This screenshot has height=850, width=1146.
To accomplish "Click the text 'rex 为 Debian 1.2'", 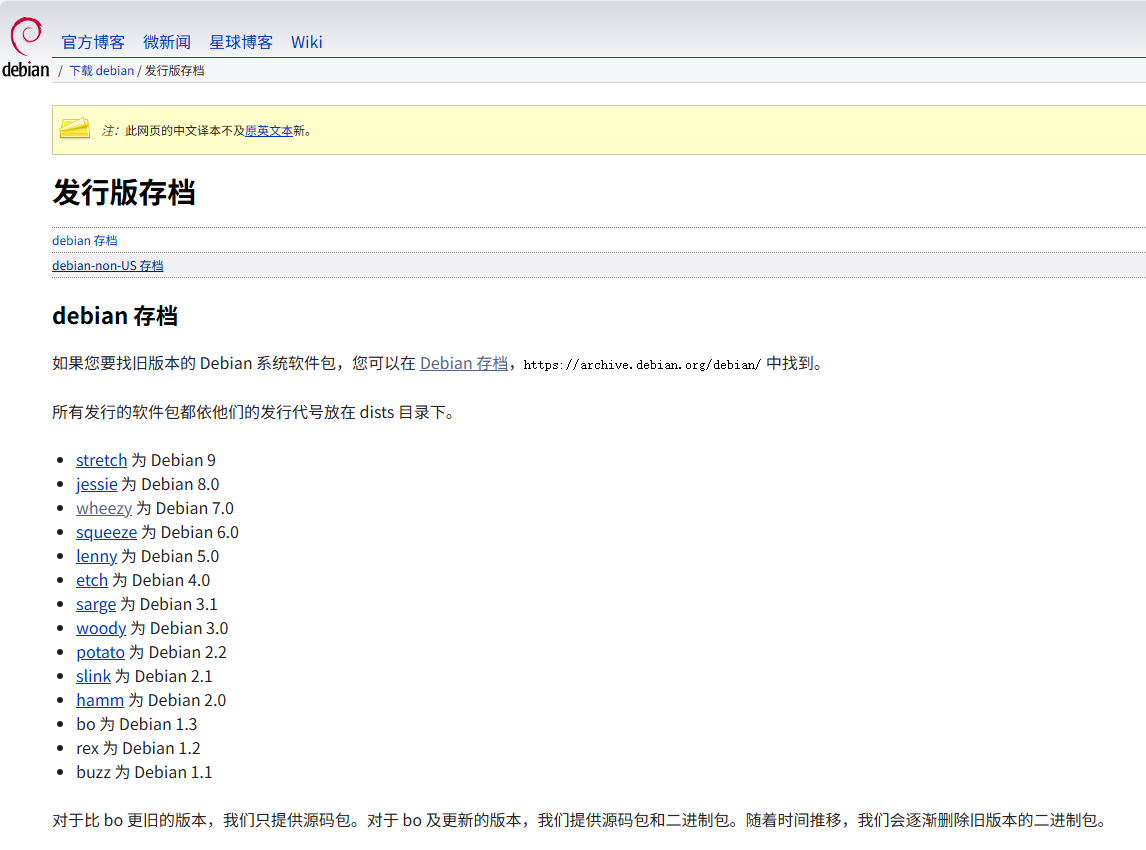I will point(138,748).
